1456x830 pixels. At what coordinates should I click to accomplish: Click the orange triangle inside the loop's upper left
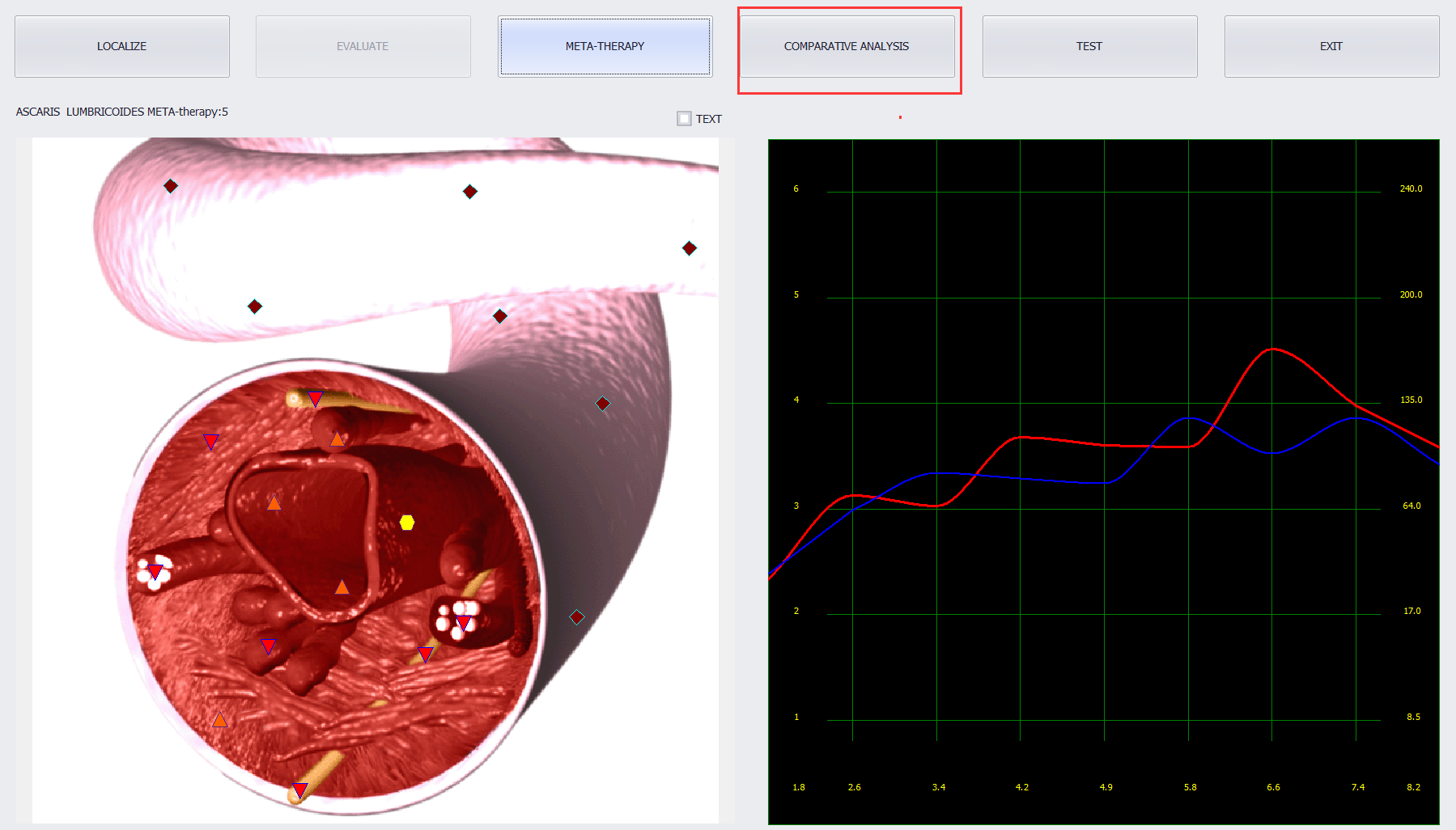tap(274, 503)
